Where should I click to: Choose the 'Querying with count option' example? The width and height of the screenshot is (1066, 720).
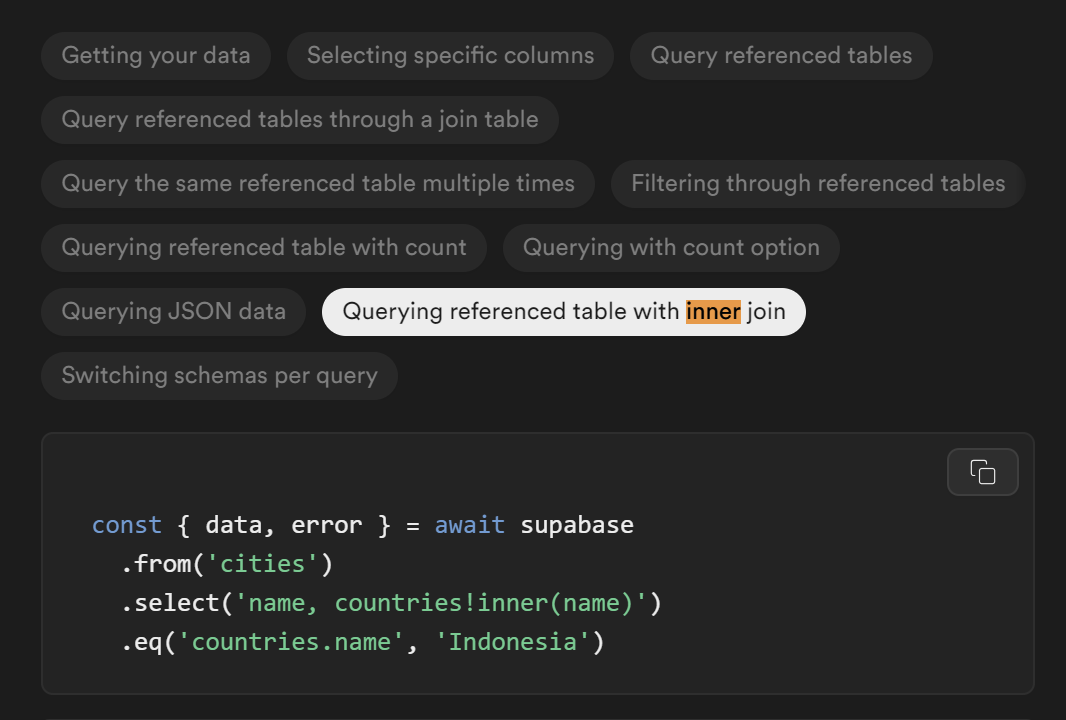671,247
